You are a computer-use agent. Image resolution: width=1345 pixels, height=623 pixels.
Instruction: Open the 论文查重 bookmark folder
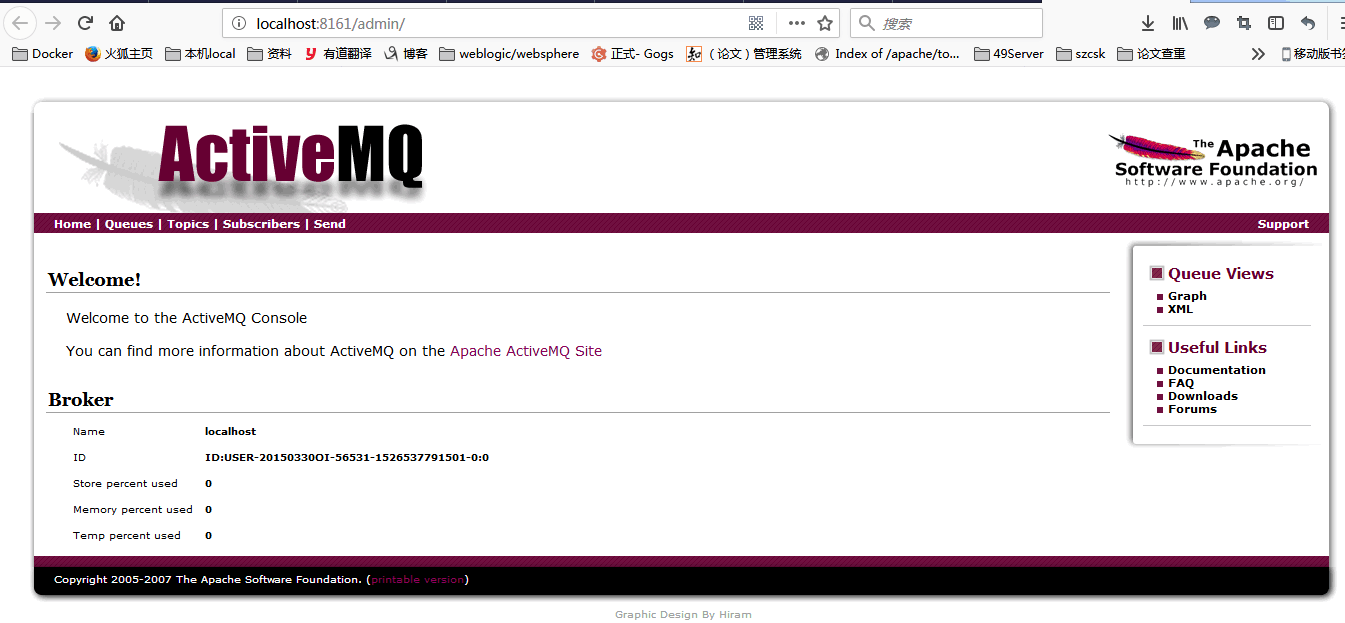1151,54
